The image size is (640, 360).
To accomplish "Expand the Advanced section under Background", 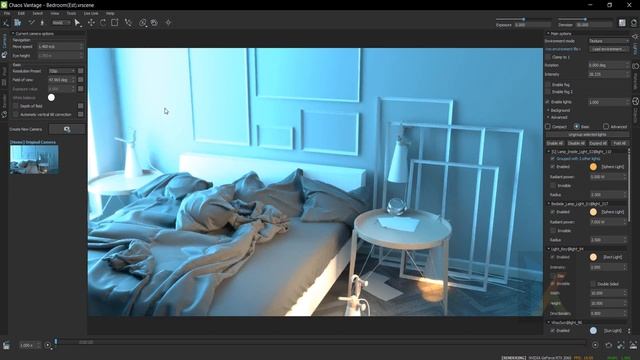I will [548, 117].
